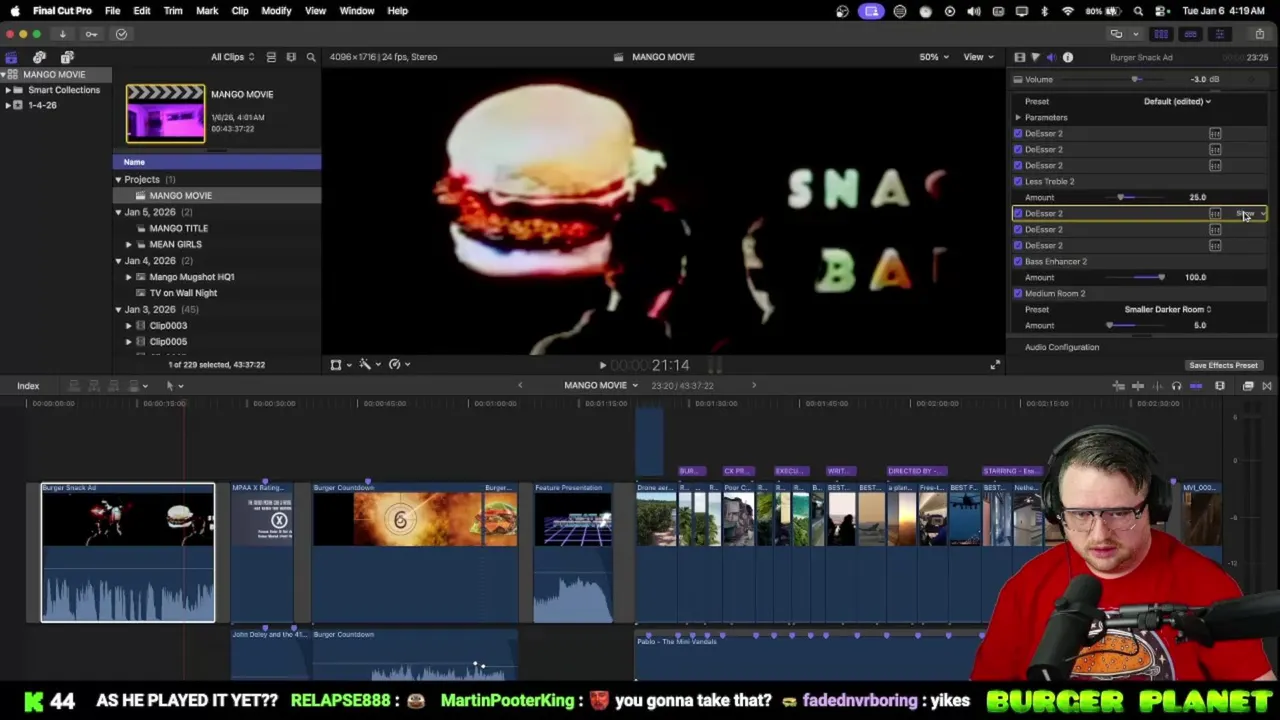The height and width of the screenshot is (720, 1280).
Task: Toggle clip appearance filmstrip/list icon
Action: [271, 57]
